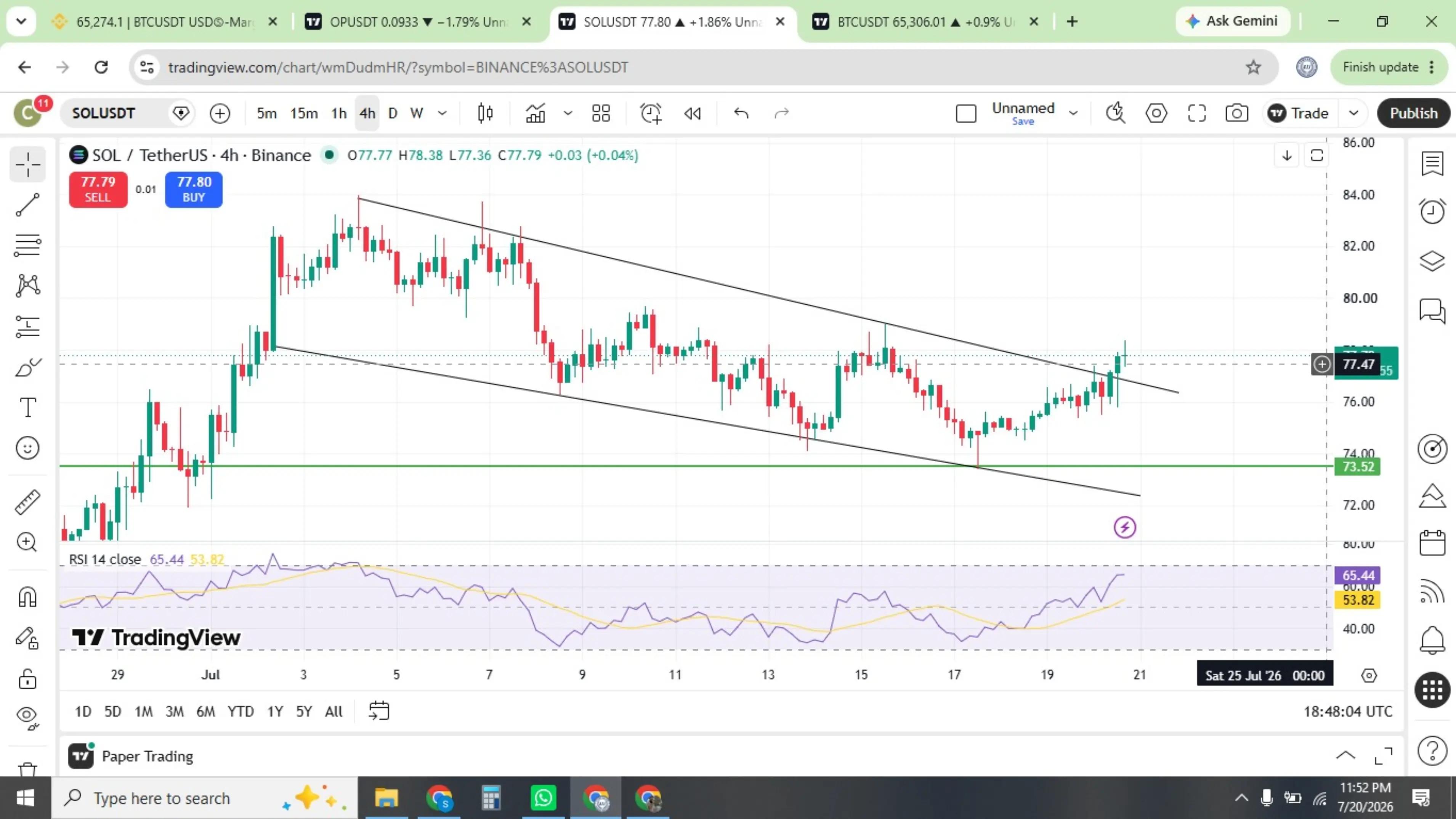Image resolution: width=1456 pixels, height=819 pixels.
Task: Select the ruler measure tool
Action: tap(27, 502)
